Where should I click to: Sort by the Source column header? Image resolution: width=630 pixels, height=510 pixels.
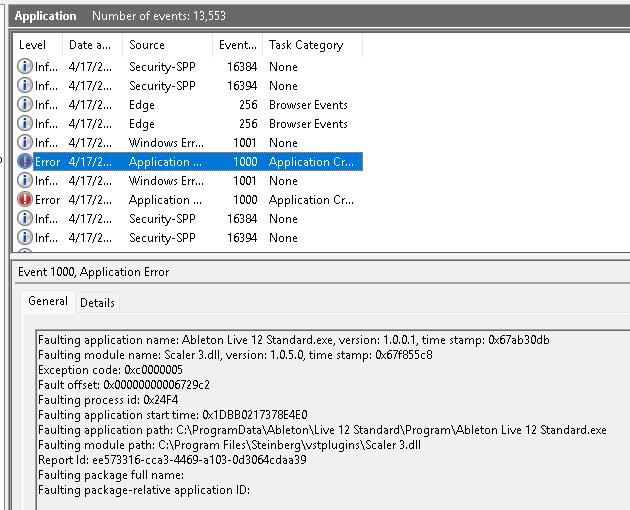click(168, 45)
